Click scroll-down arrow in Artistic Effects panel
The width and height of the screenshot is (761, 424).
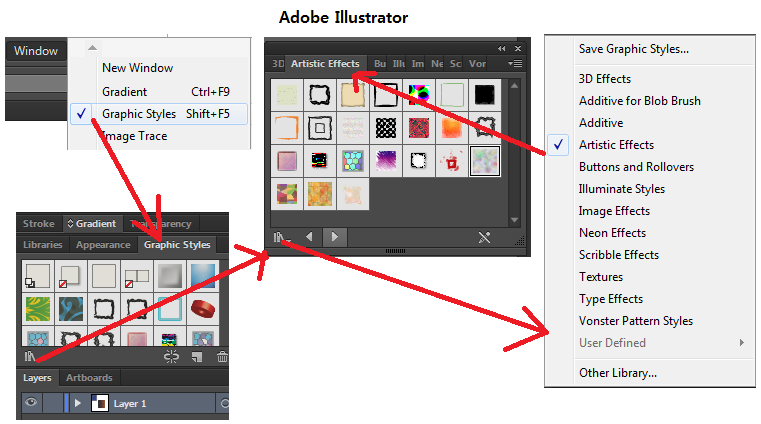514,220
